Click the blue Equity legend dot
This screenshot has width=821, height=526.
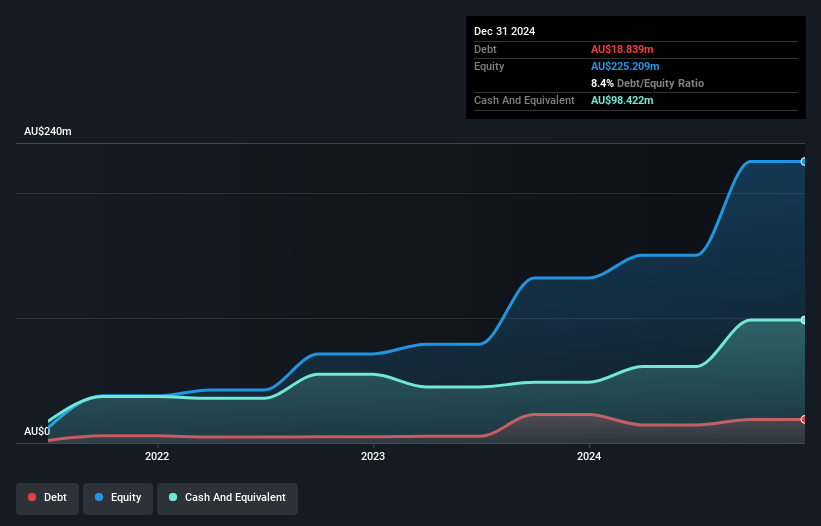[99, 497]
